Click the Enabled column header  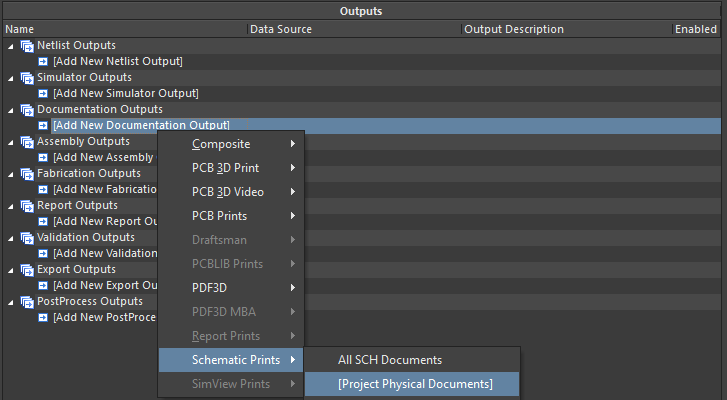click(695, 30)
